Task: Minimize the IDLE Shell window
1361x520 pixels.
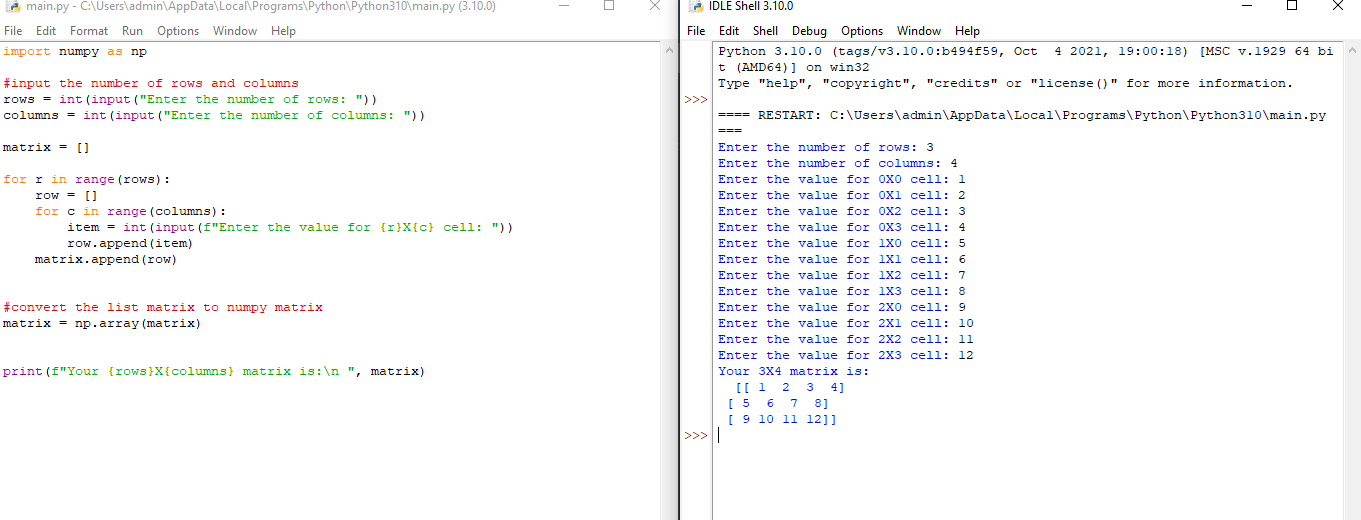Action: [1246, 7]
